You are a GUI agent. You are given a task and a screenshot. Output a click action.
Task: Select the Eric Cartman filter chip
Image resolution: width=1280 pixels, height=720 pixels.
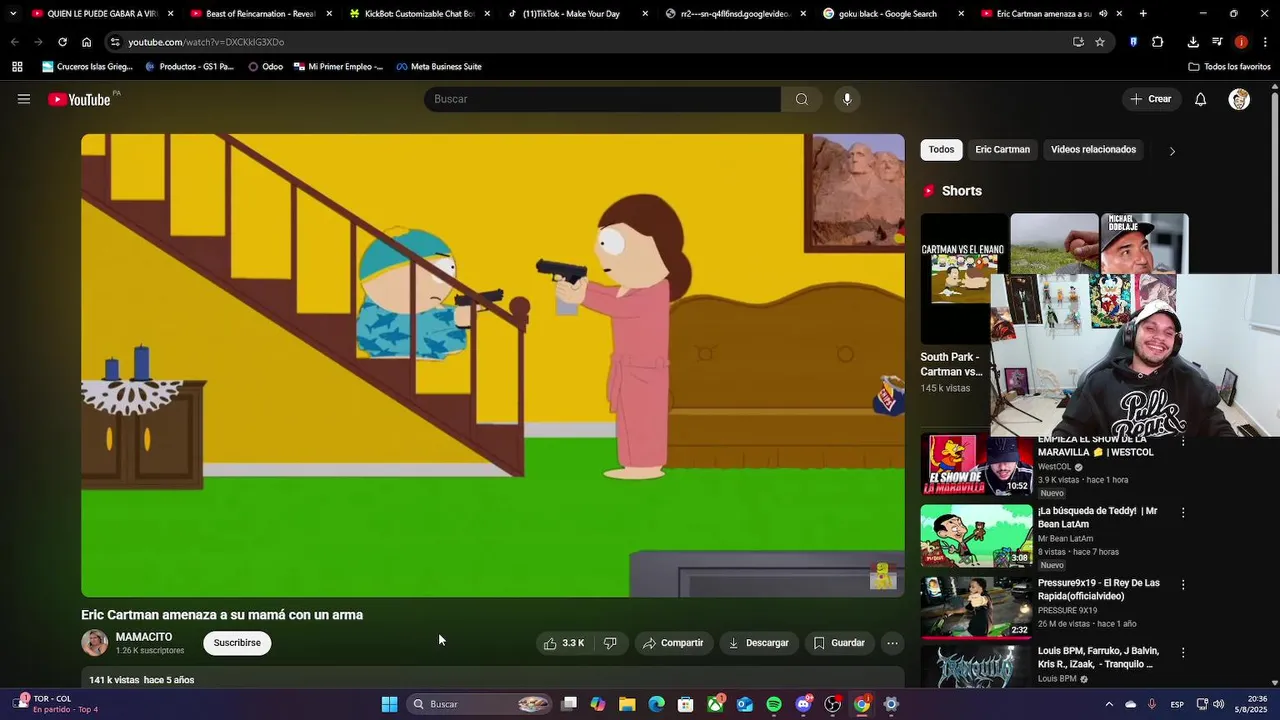click(x=1002, y=150)
